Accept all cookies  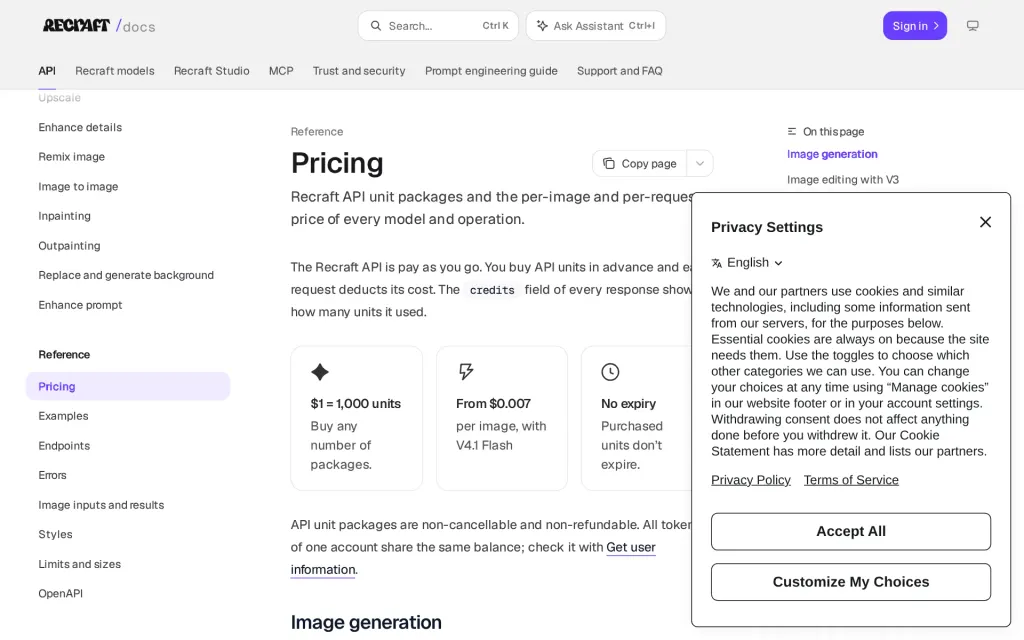click(851, 532)
